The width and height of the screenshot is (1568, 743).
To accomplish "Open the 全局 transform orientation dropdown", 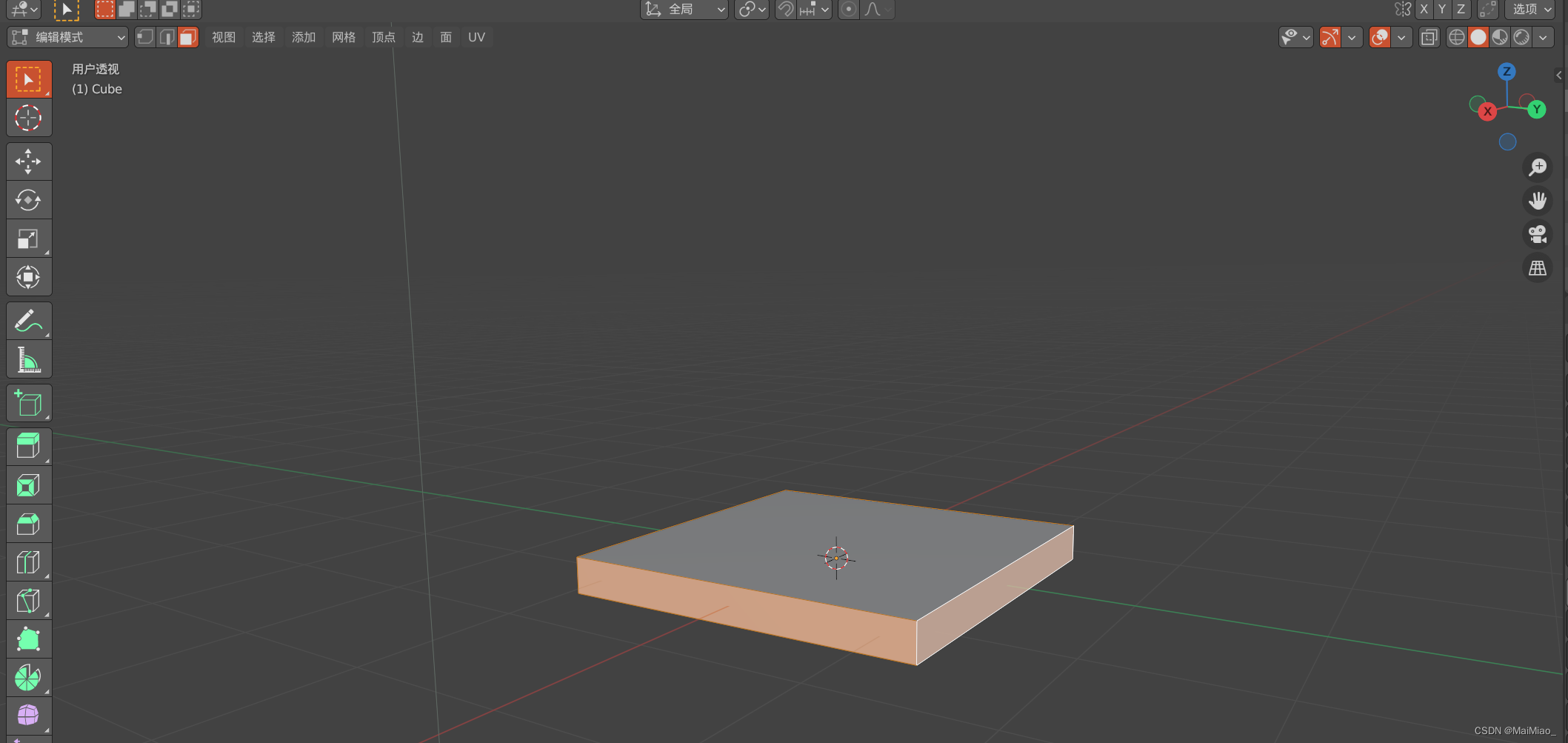I will pos(684,10).
